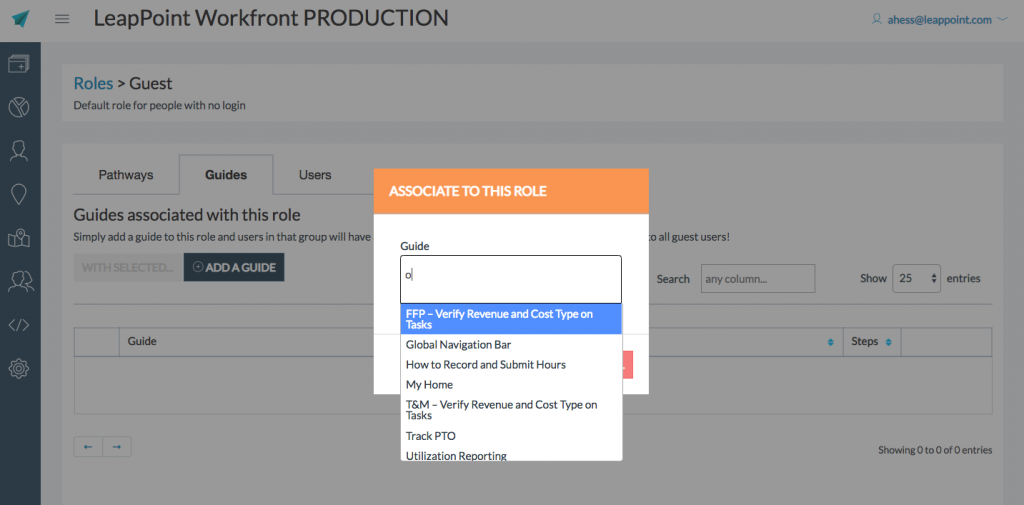Choose T&M – Verify Revenue and Cost Type option

coord(511,410)
